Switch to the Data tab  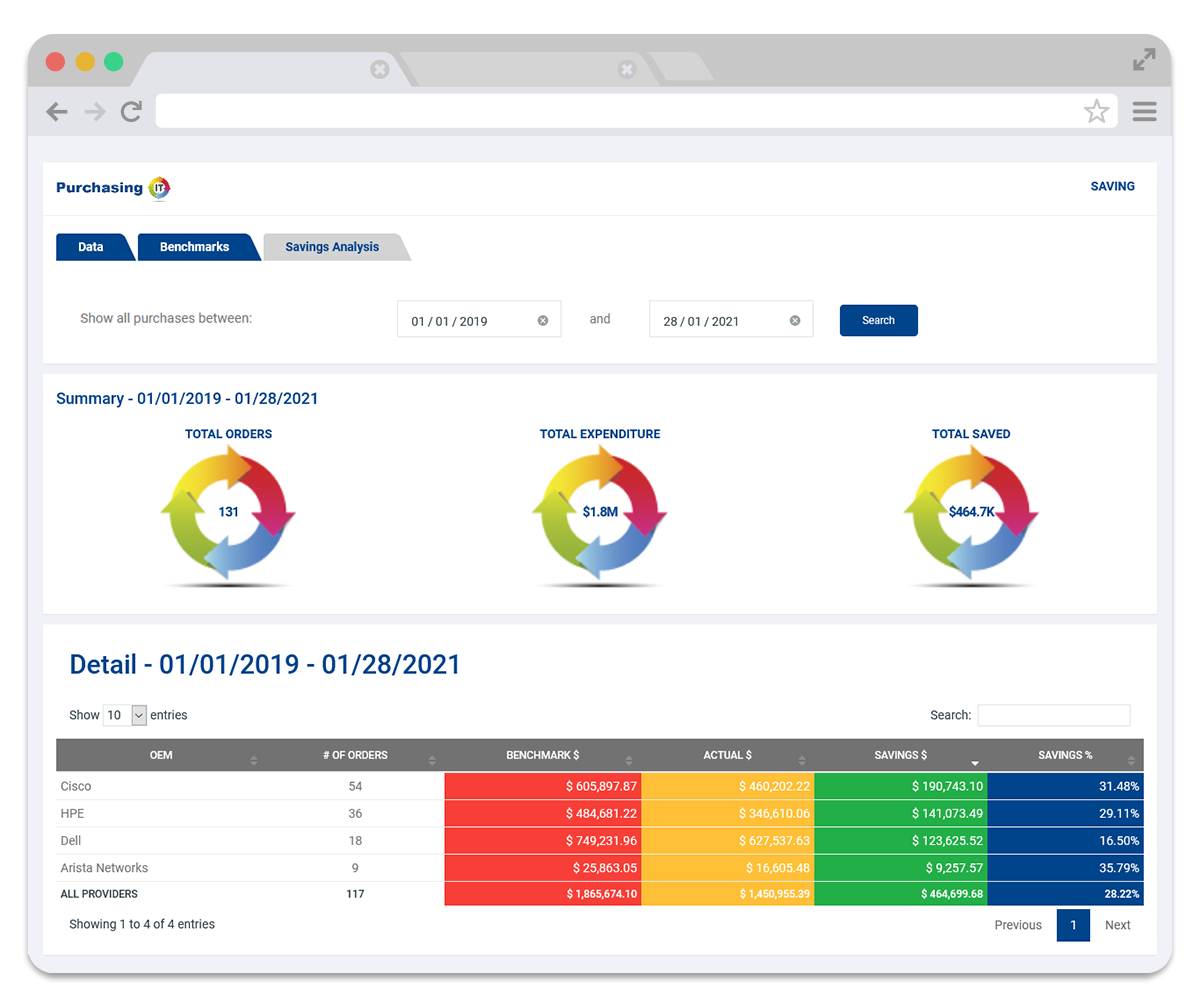pos(91,247)
